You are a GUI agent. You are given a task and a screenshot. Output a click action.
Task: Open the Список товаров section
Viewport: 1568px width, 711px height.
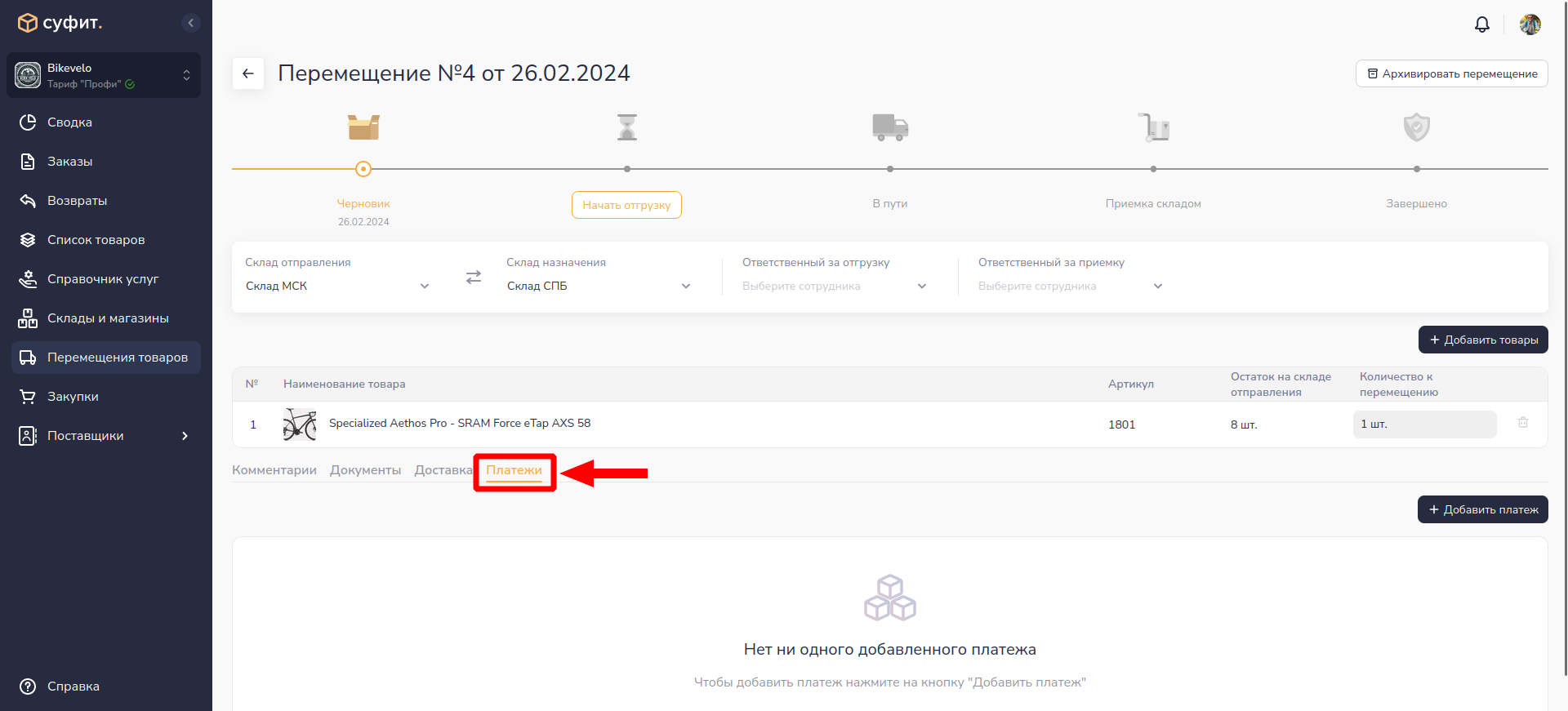[106, 240]
